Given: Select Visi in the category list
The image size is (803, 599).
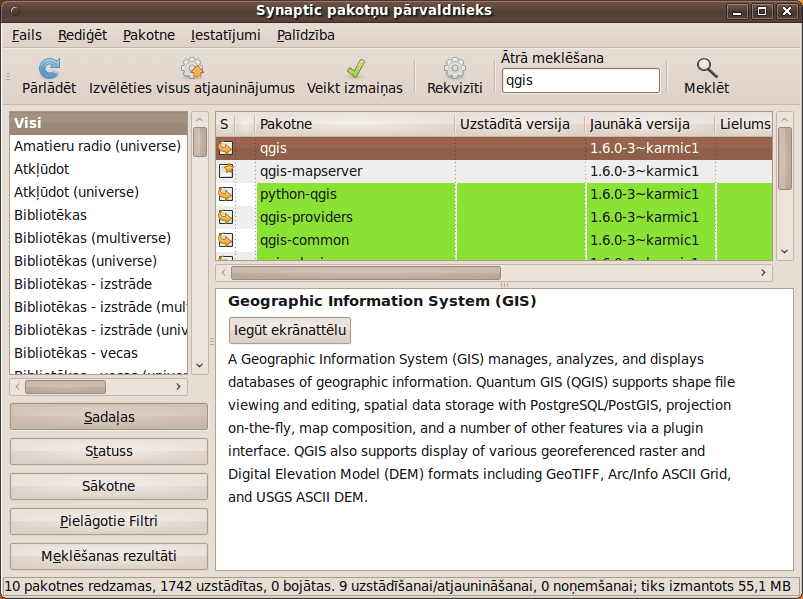Looking at the screenshot, I should coord(98,123).
